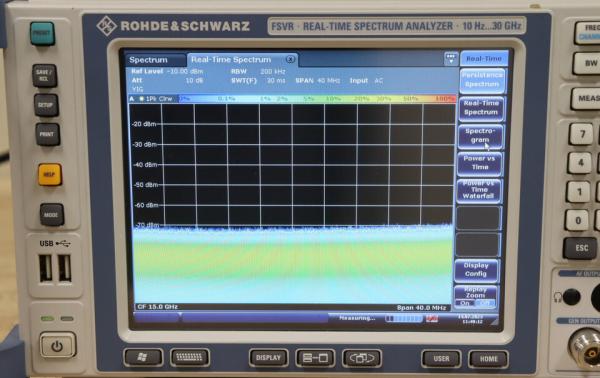The width and height of the screenshot is (600, 378).
Task: Click the -50 dBm axis label
Action: tap(146, 185)
